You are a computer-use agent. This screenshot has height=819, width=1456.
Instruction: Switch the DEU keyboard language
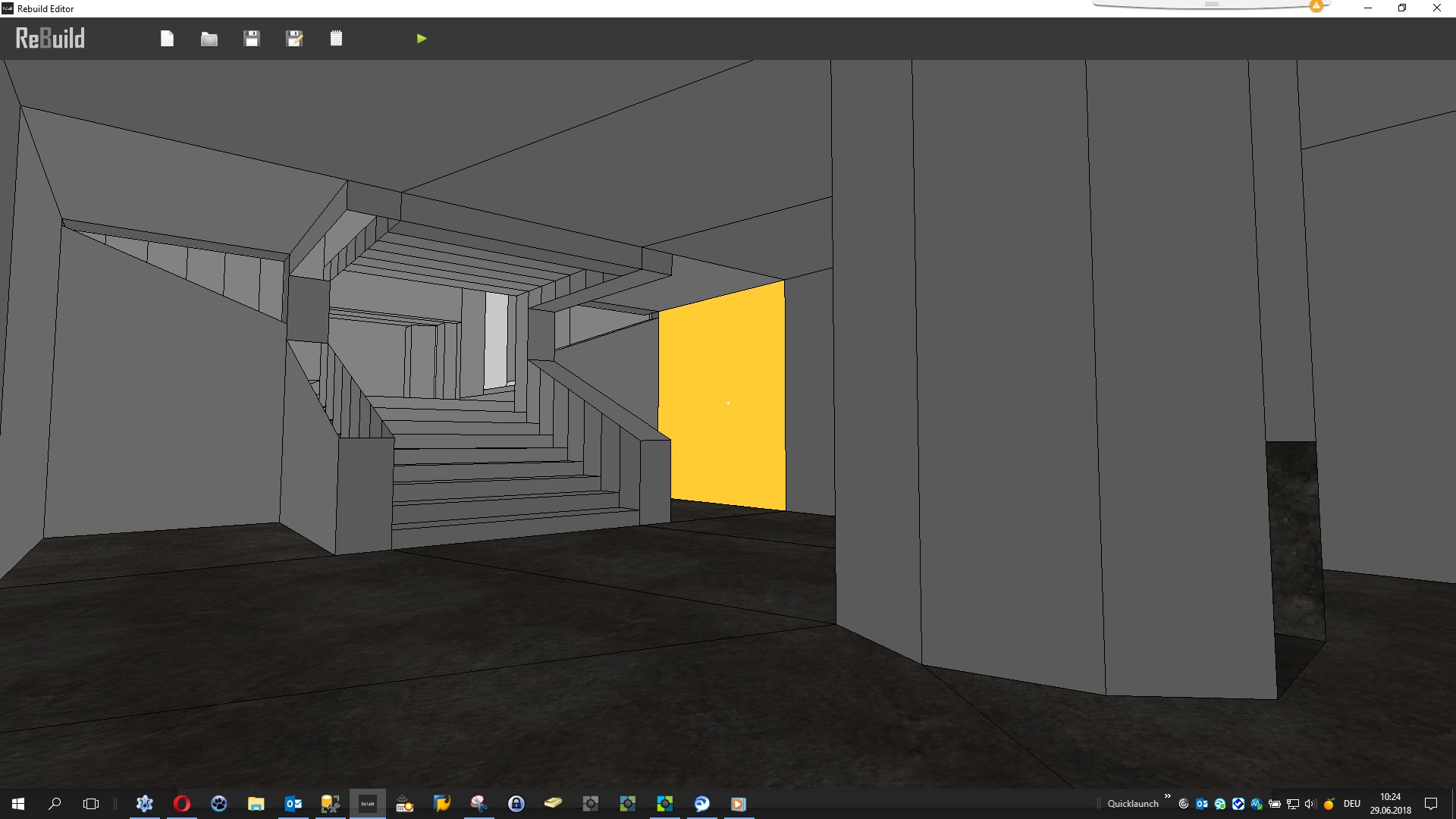(1351, 804)
